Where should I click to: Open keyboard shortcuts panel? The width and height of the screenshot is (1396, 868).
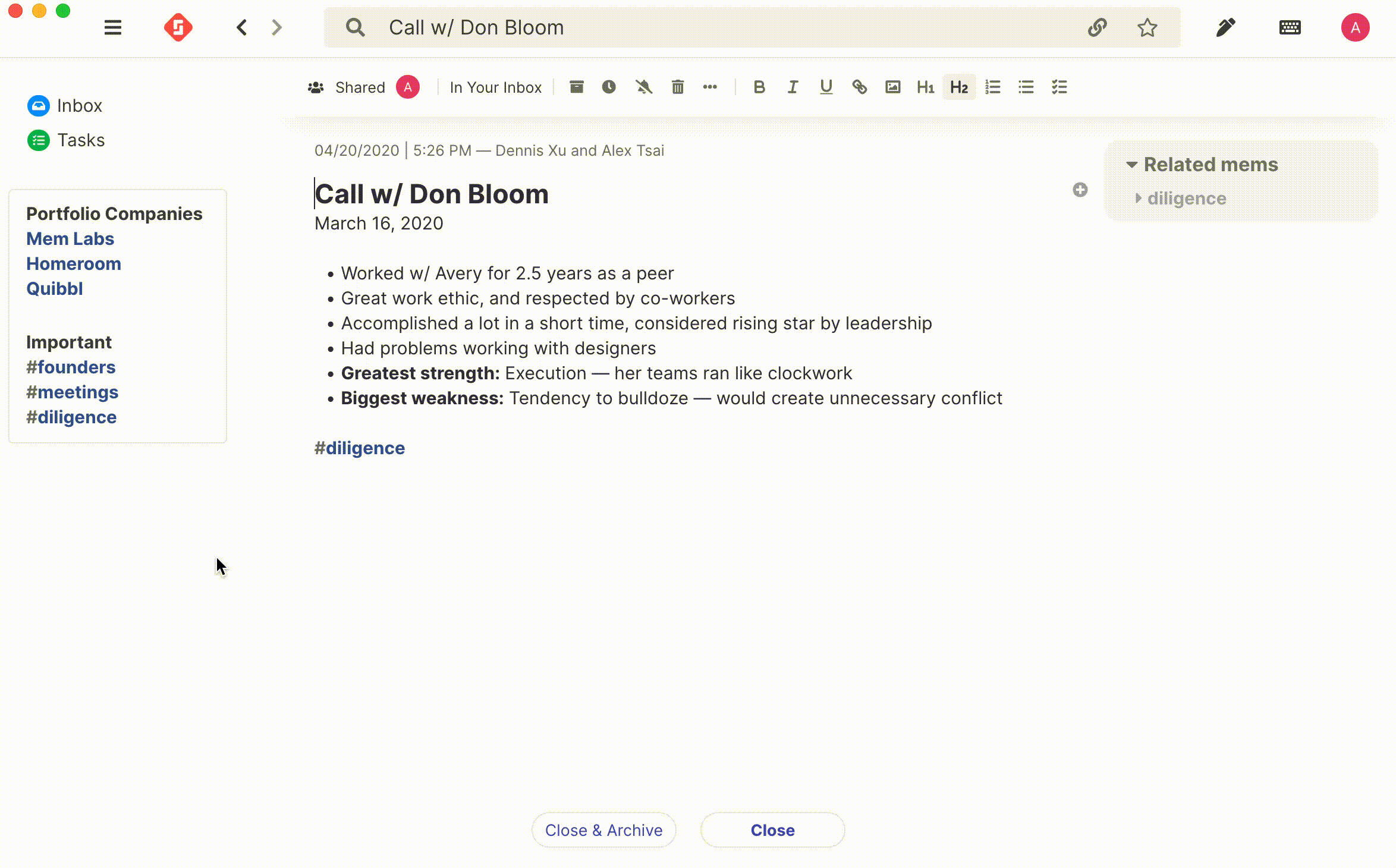(x=1290, y=27)
